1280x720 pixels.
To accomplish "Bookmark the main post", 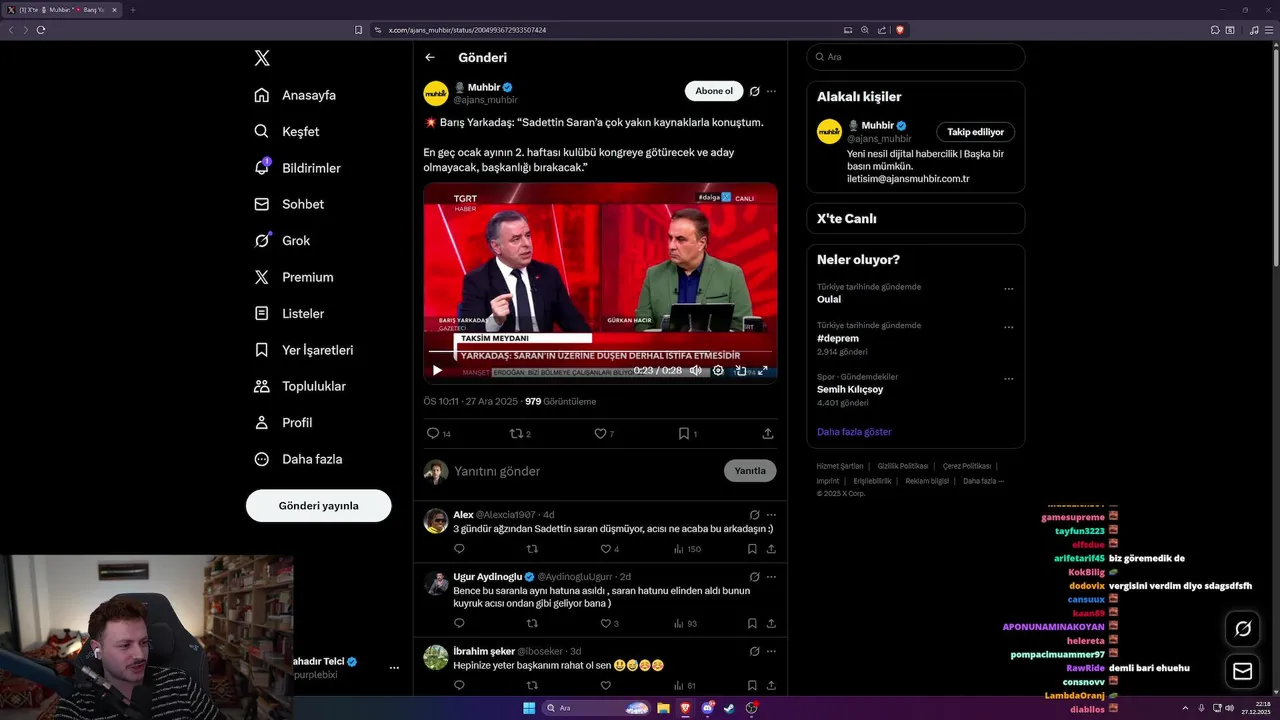I will click(x=687, y=434).
